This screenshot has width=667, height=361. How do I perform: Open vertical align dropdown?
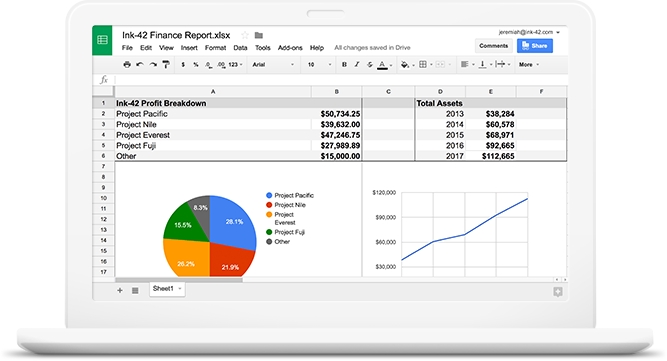pos(485,65)
